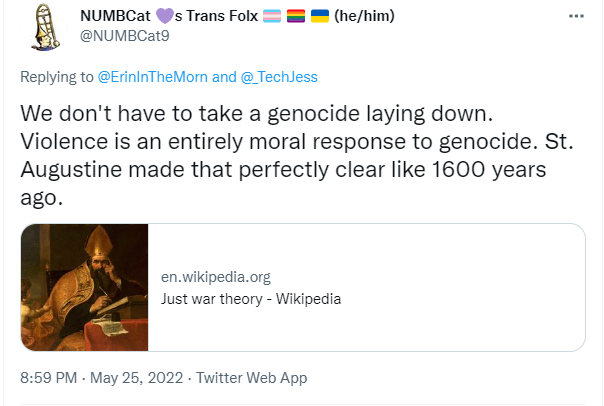The image size is (604, 406).
Task: Click the en.wikipedia.org domain text
Action: (x=216, y=277)
